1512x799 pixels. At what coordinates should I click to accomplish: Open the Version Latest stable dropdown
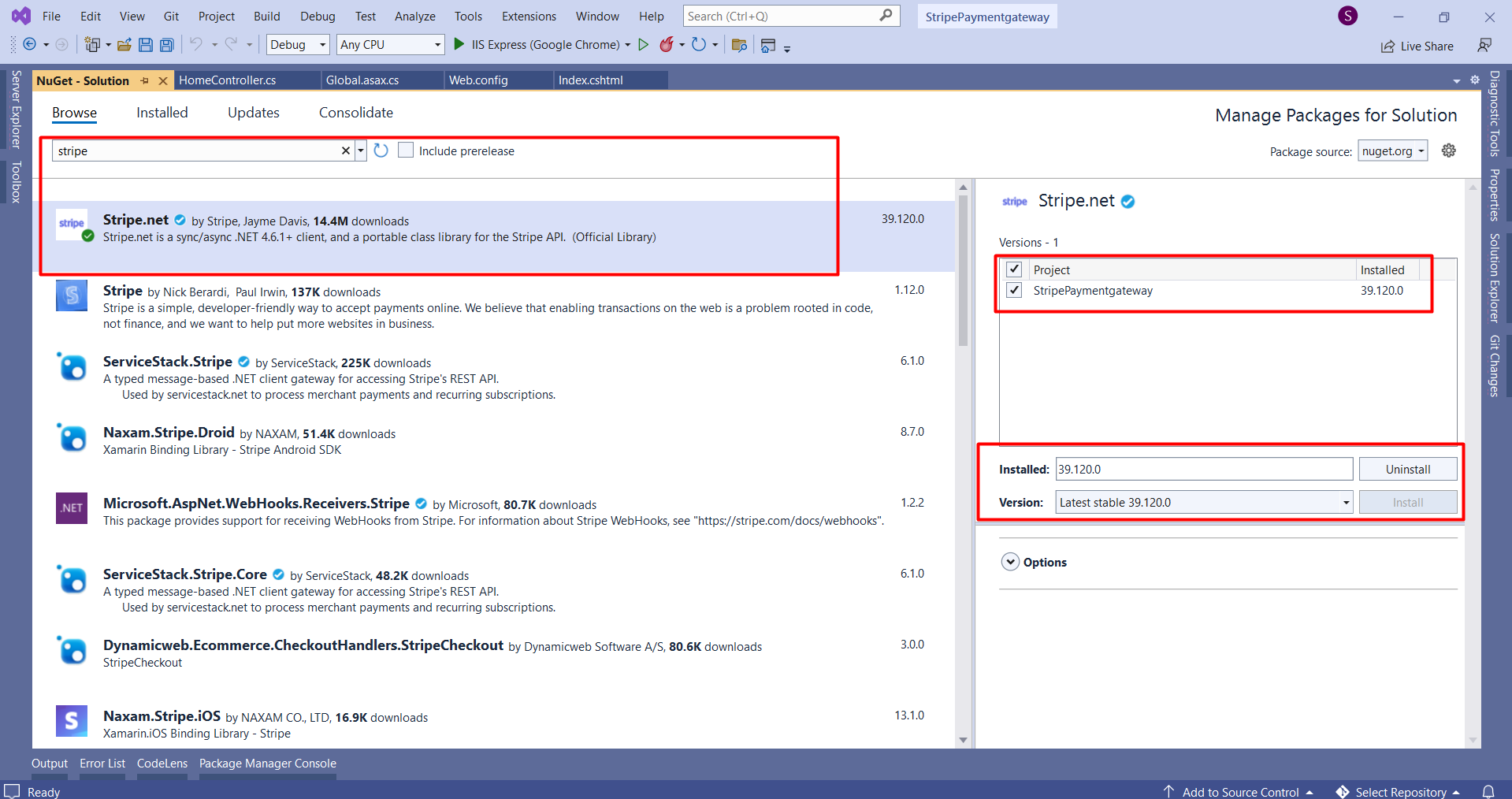click(1204, 502)
